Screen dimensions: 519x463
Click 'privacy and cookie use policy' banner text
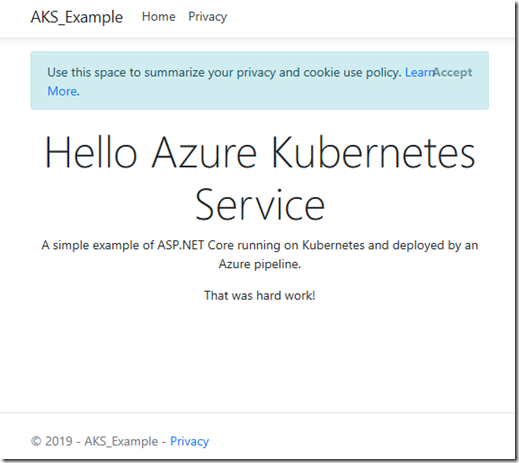(x=319, y=73)
